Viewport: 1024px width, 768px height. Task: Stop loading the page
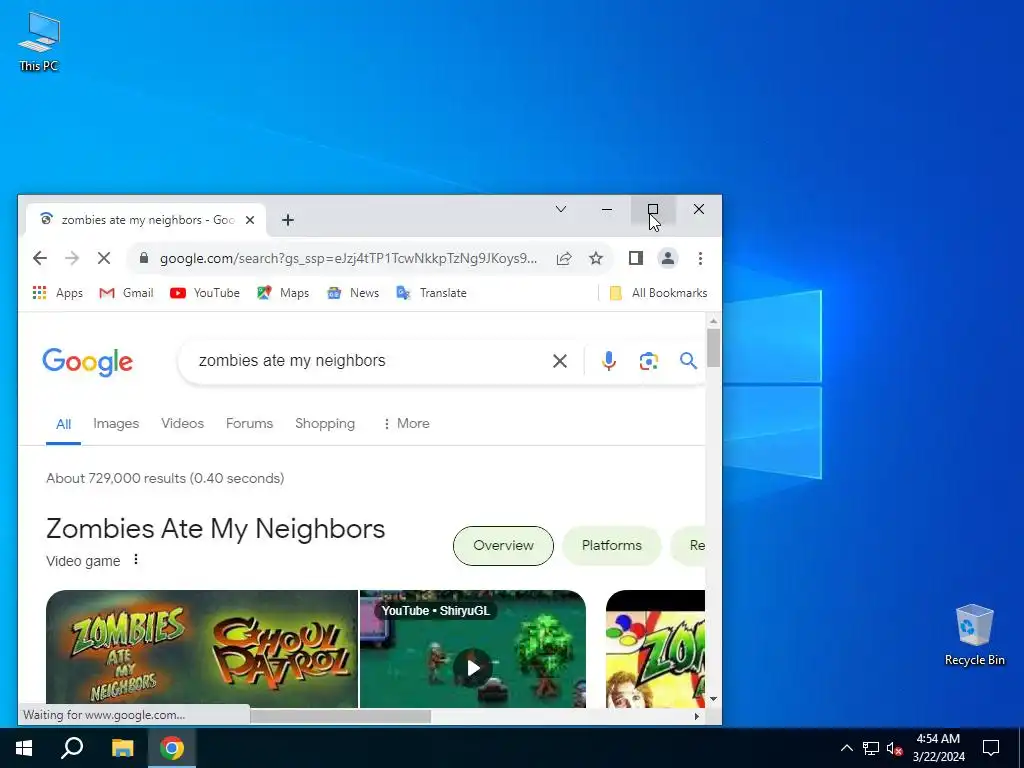click(104, 259)
